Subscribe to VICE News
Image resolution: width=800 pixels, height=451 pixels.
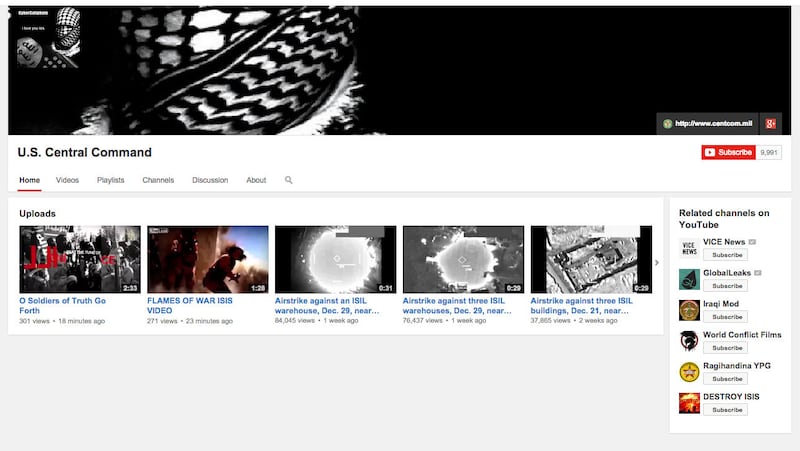click(x=726, y=255)
